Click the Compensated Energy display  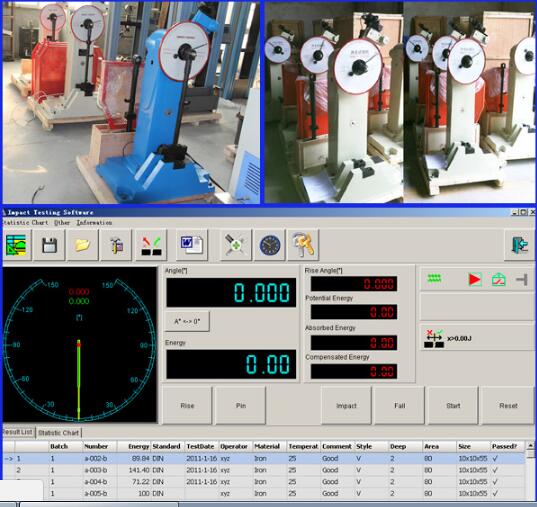point(354,371)
